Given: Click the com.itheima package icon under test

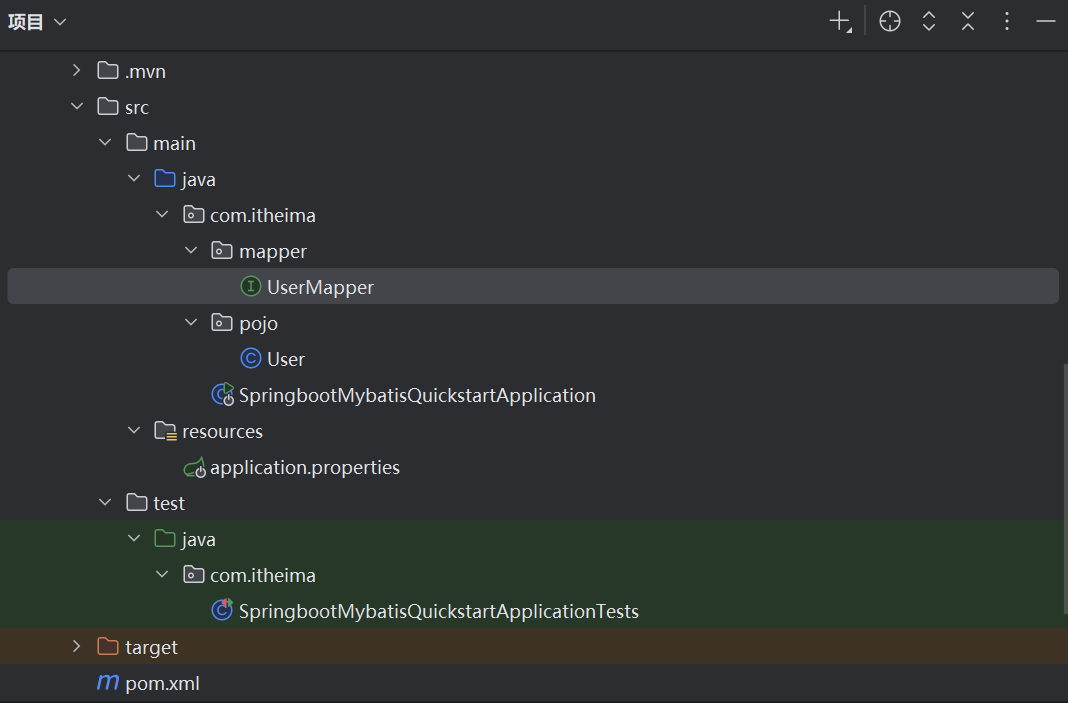Looking at the screenshot, I should click(x=193, y=574).
